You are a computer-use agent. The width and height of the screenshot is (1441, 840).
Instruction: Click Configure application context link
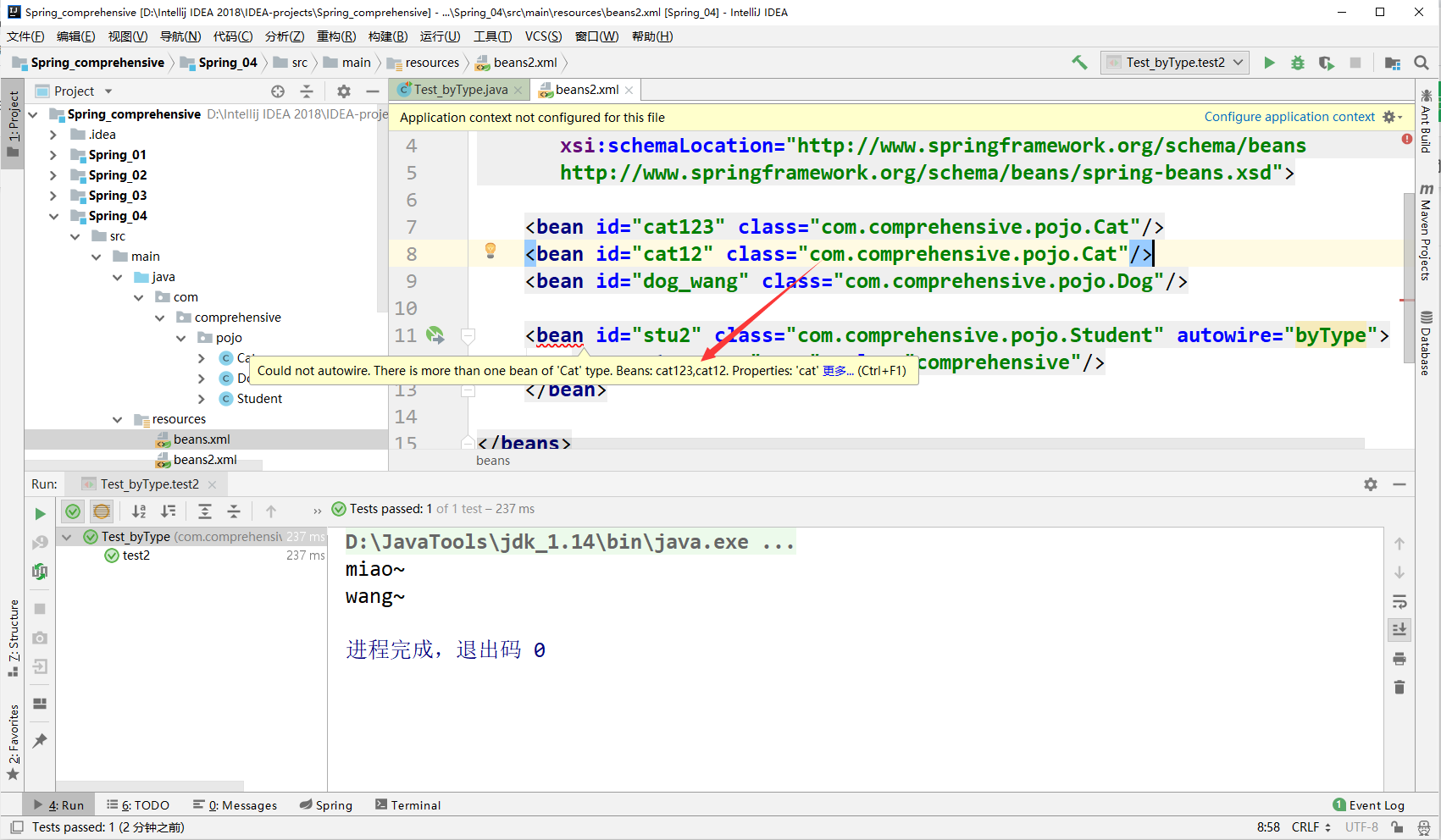click(1289, 117)
